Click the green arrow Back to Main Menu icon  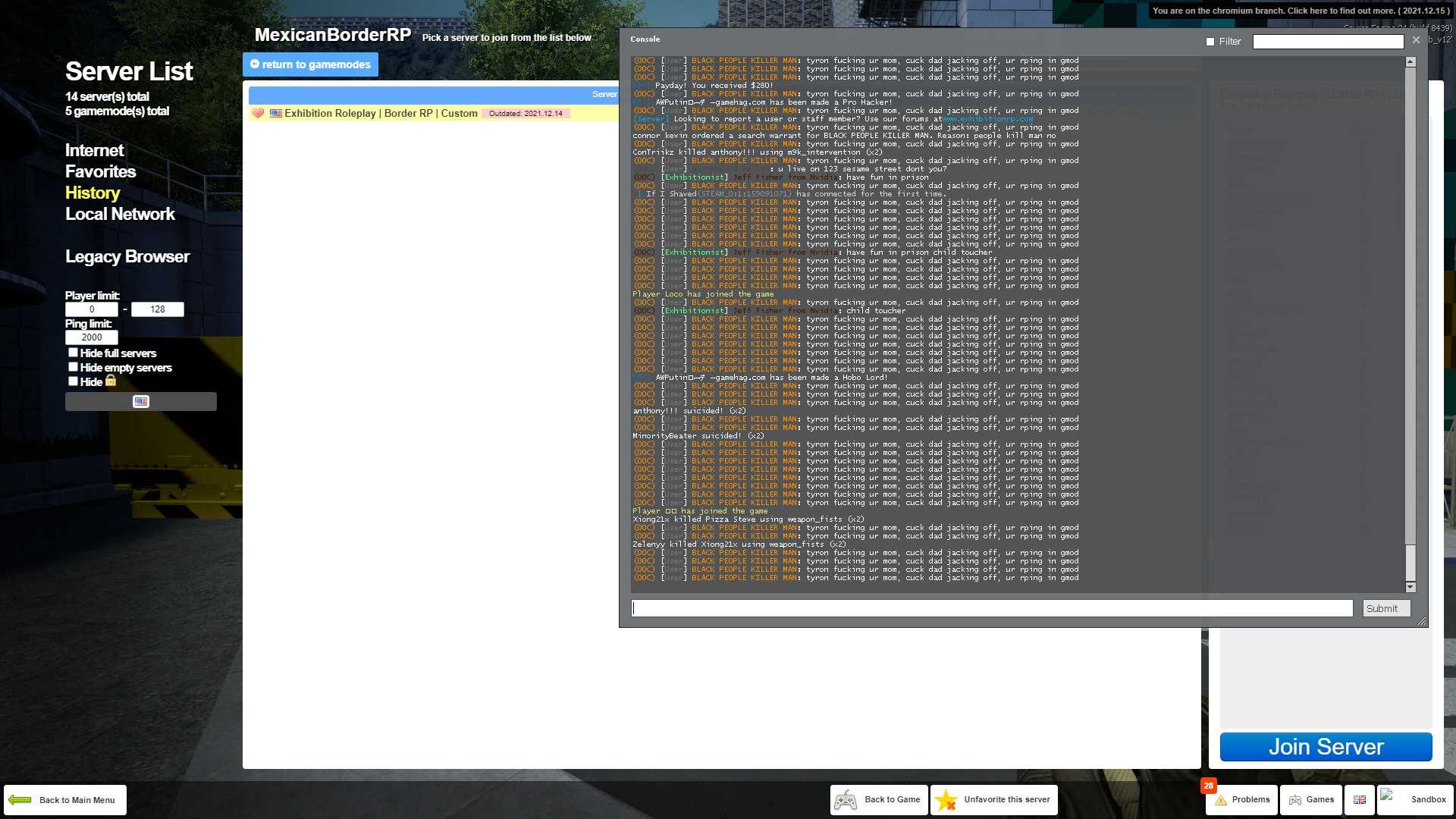20,800
